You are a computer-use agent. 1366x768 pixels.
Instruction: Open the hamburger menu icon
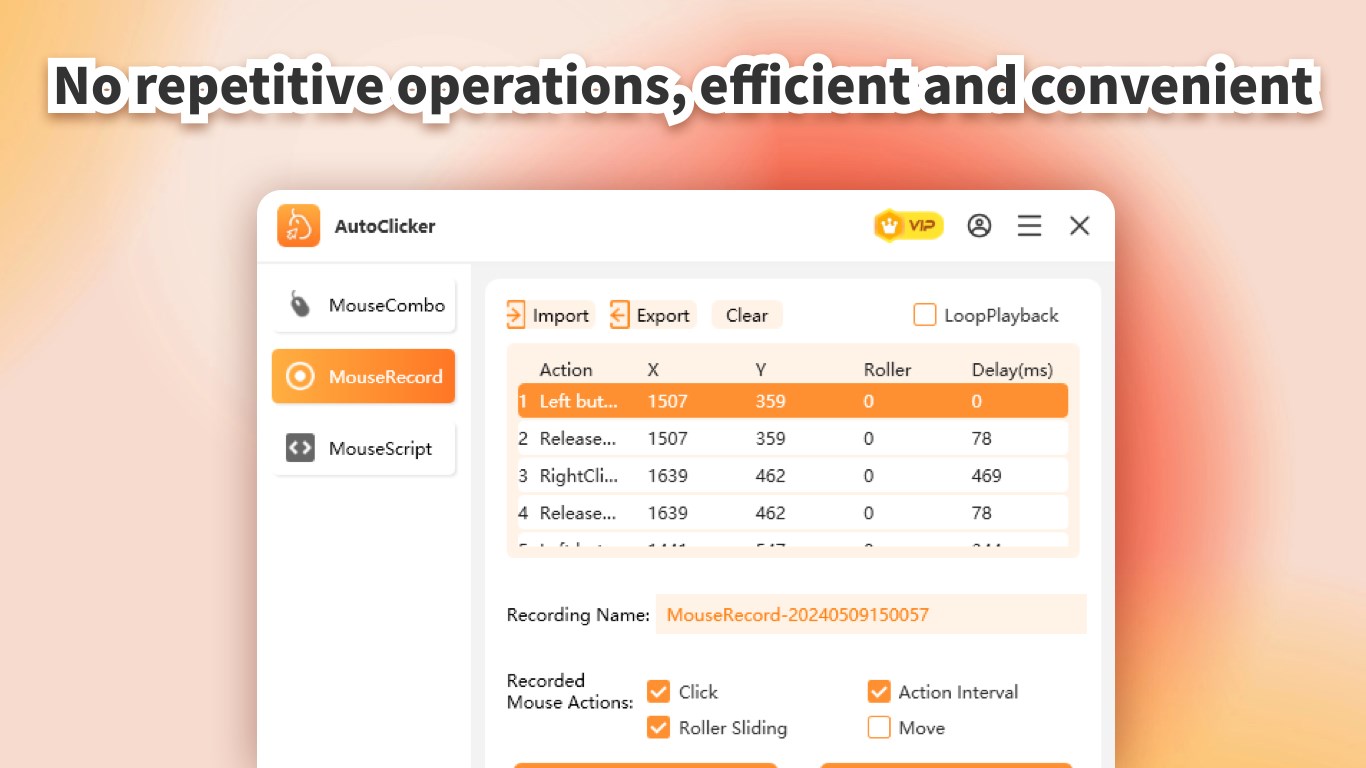click(x=1029, y=226)
